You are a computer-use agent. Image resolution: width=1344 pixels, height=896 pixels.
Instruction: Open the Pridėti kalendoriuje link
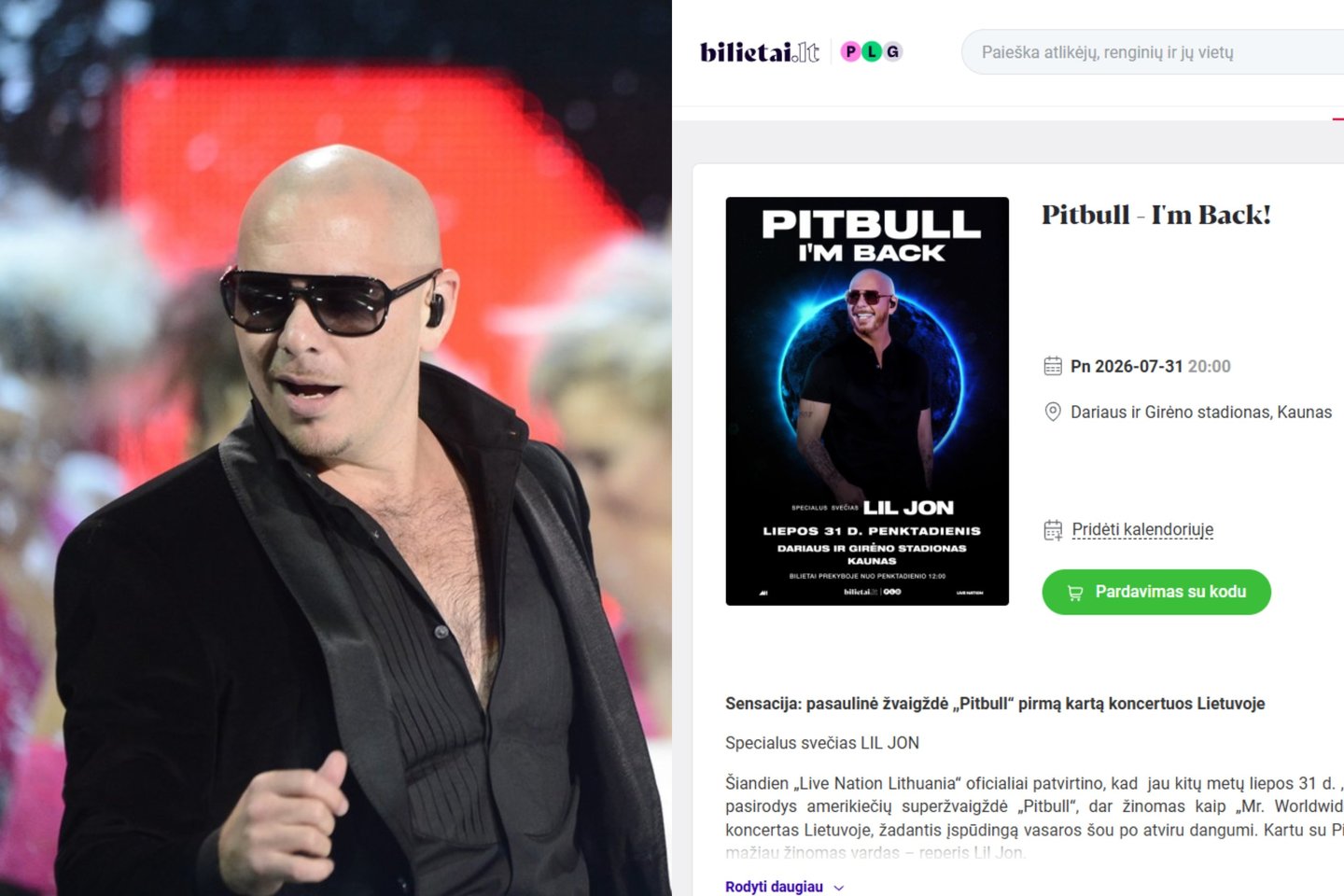(1142, 530)
